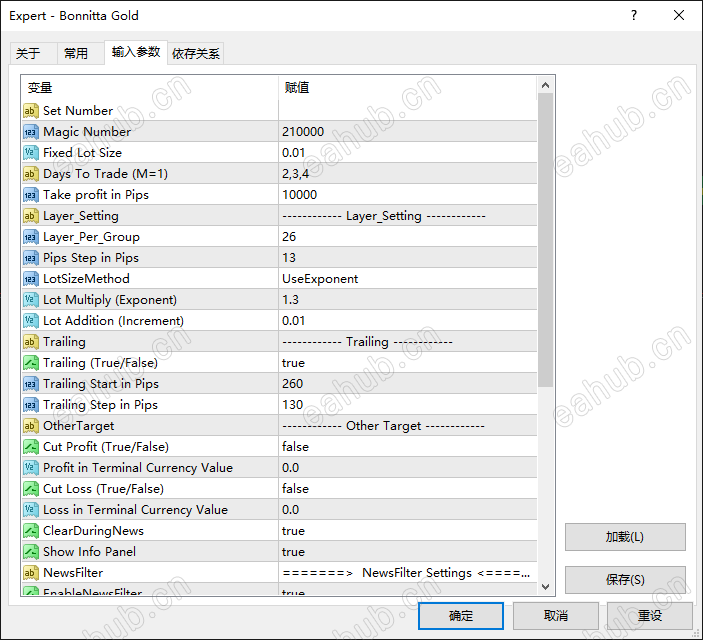Viewport: 703px width, 640px height.
Task: Click the scrollbar down arrow
Action: pyautogui.click(x=546, y=586)
